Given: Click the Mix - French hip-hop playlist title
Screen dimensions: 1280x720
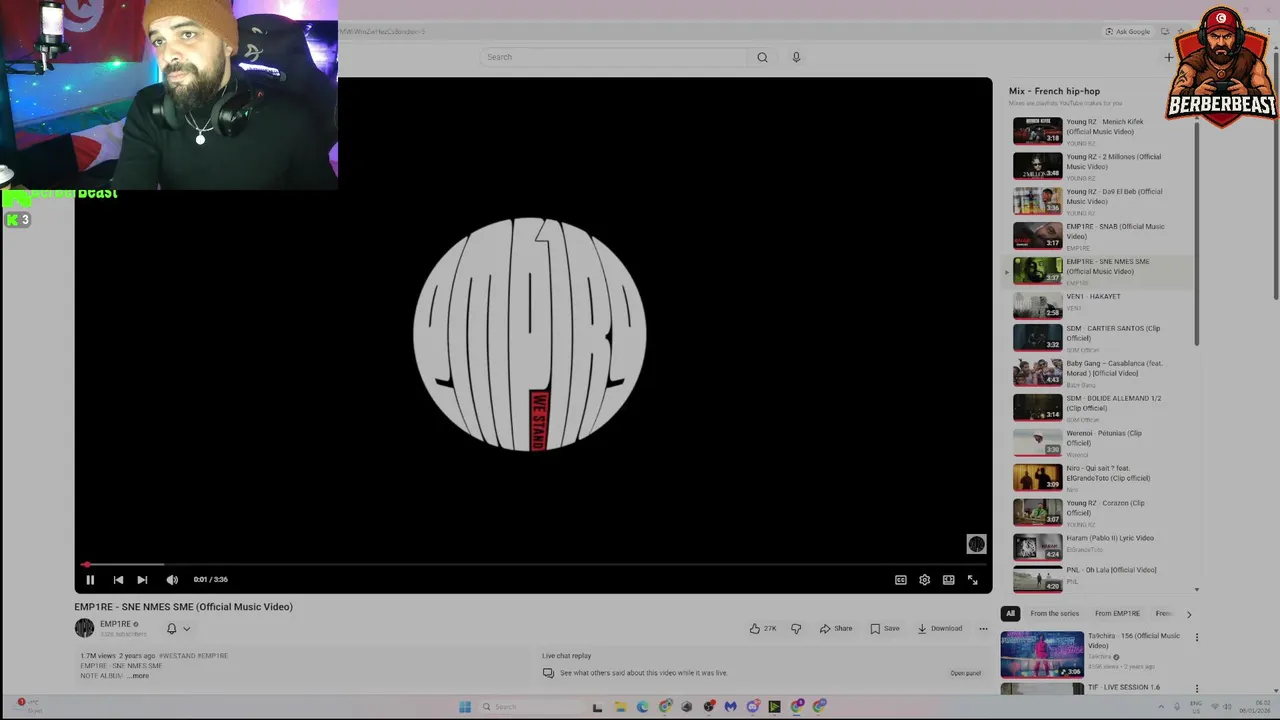Looking at the screenshot, I should 1054,91.
